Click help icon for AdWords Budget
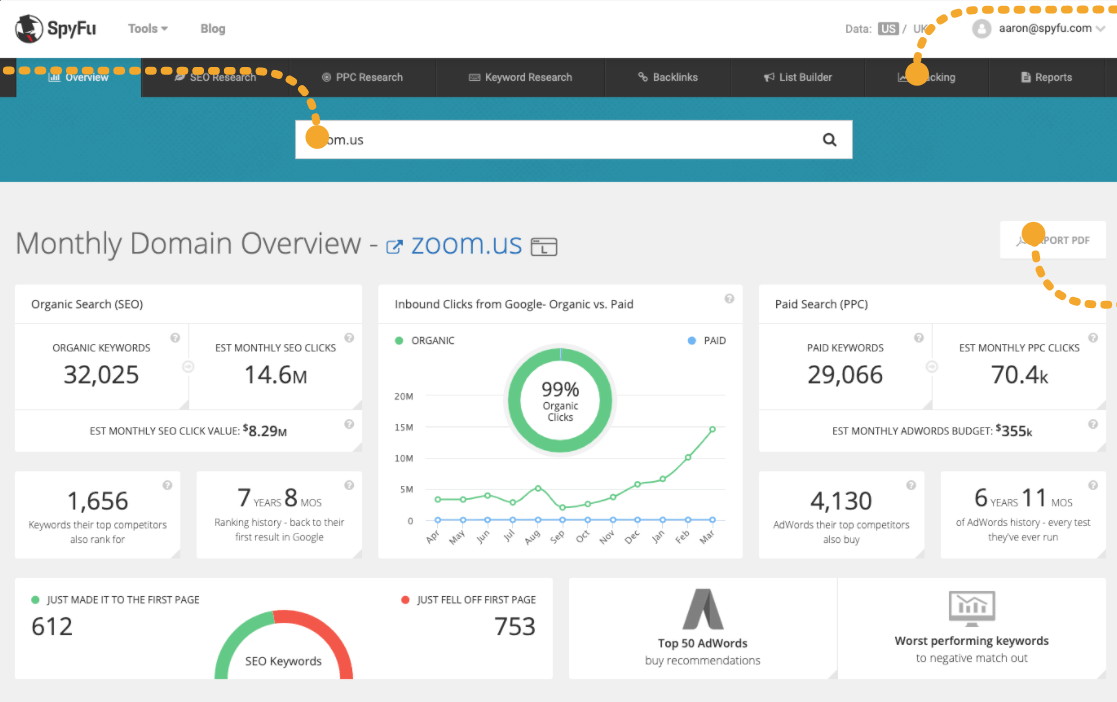1117x702 pixels. coord(1093,424)
